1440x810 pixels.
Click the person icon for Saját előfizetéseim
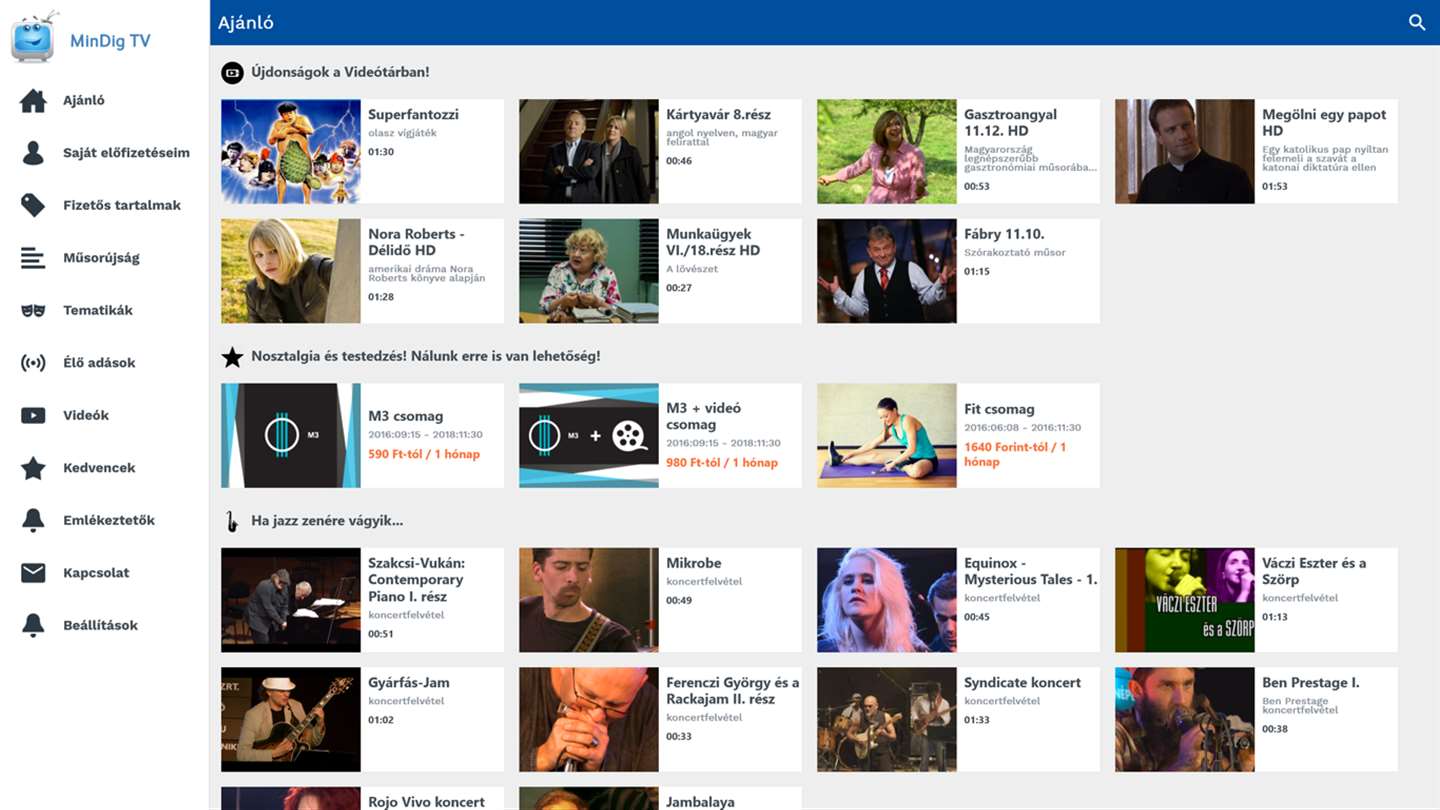point(33,153)
